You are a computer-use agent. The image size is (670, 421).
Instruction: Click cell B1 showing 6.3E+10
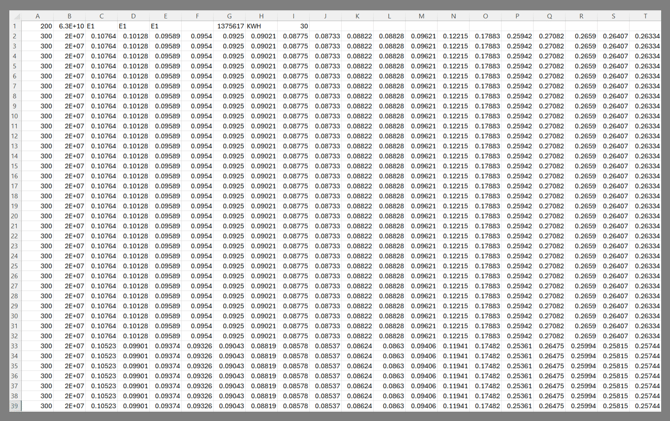pos(69,26)
